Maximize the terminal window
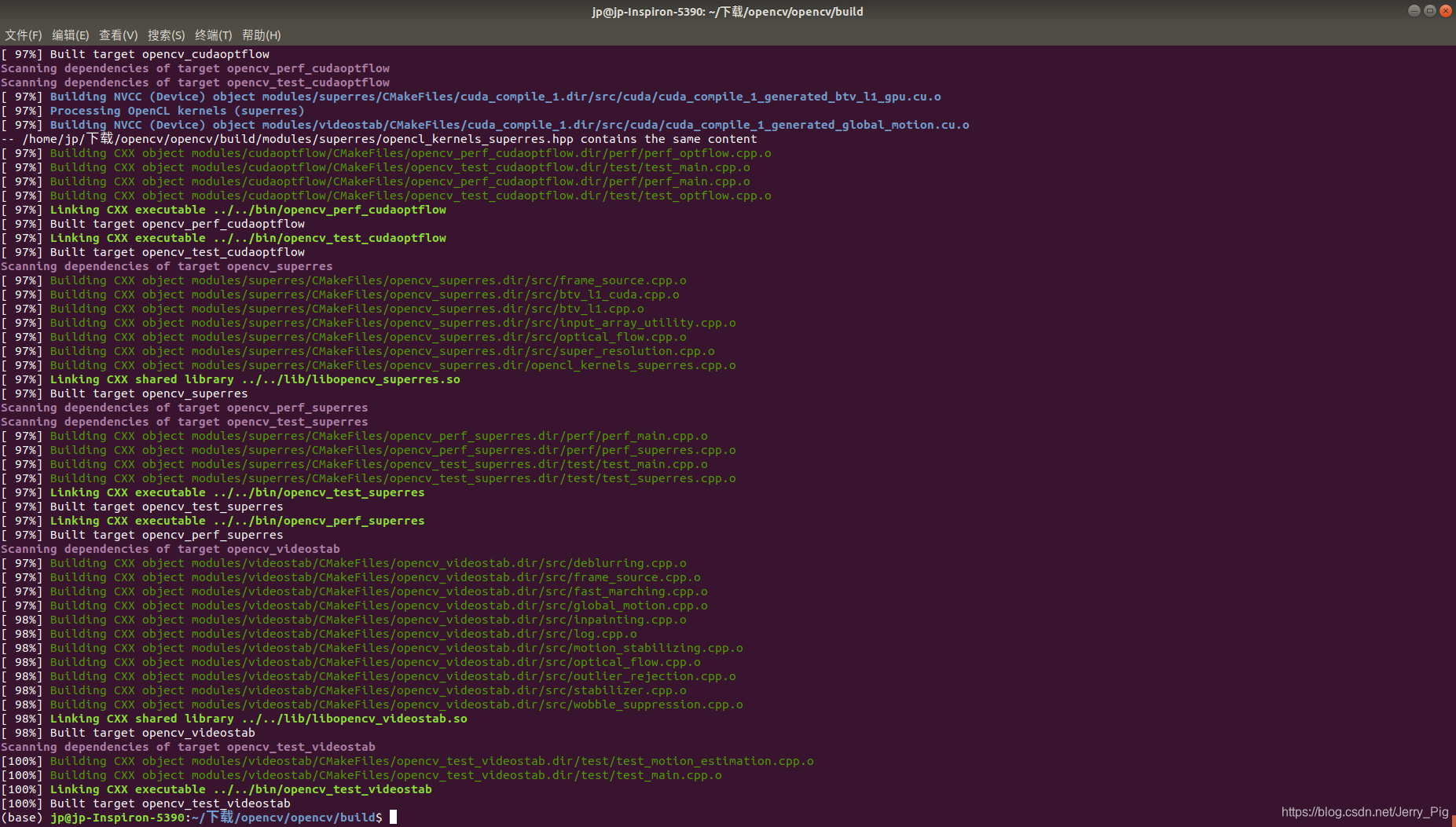1456x827 pixels. click(1429, 11)
